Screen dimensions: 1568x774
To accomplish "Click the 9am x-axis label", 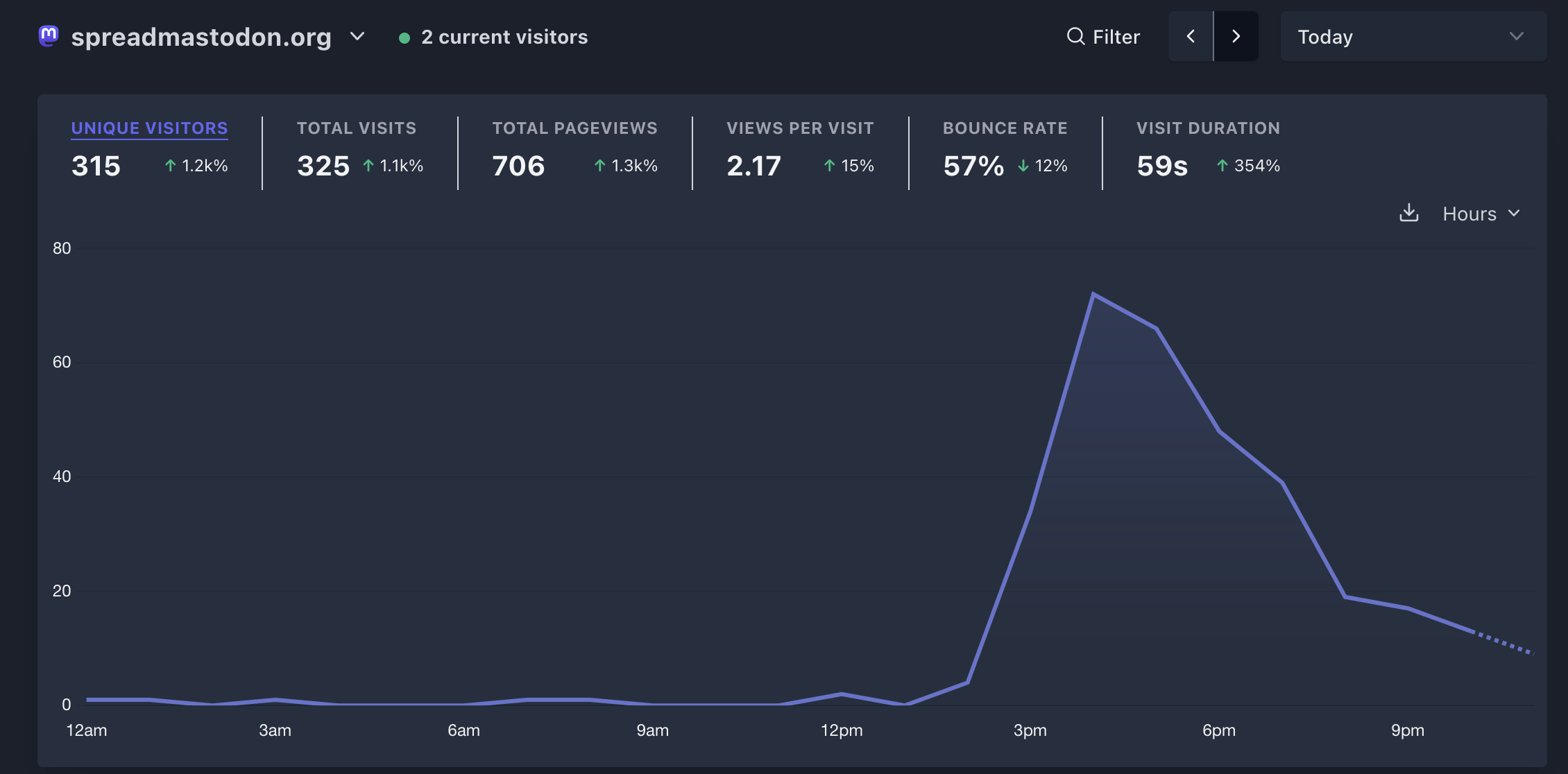I will (653, 730).
